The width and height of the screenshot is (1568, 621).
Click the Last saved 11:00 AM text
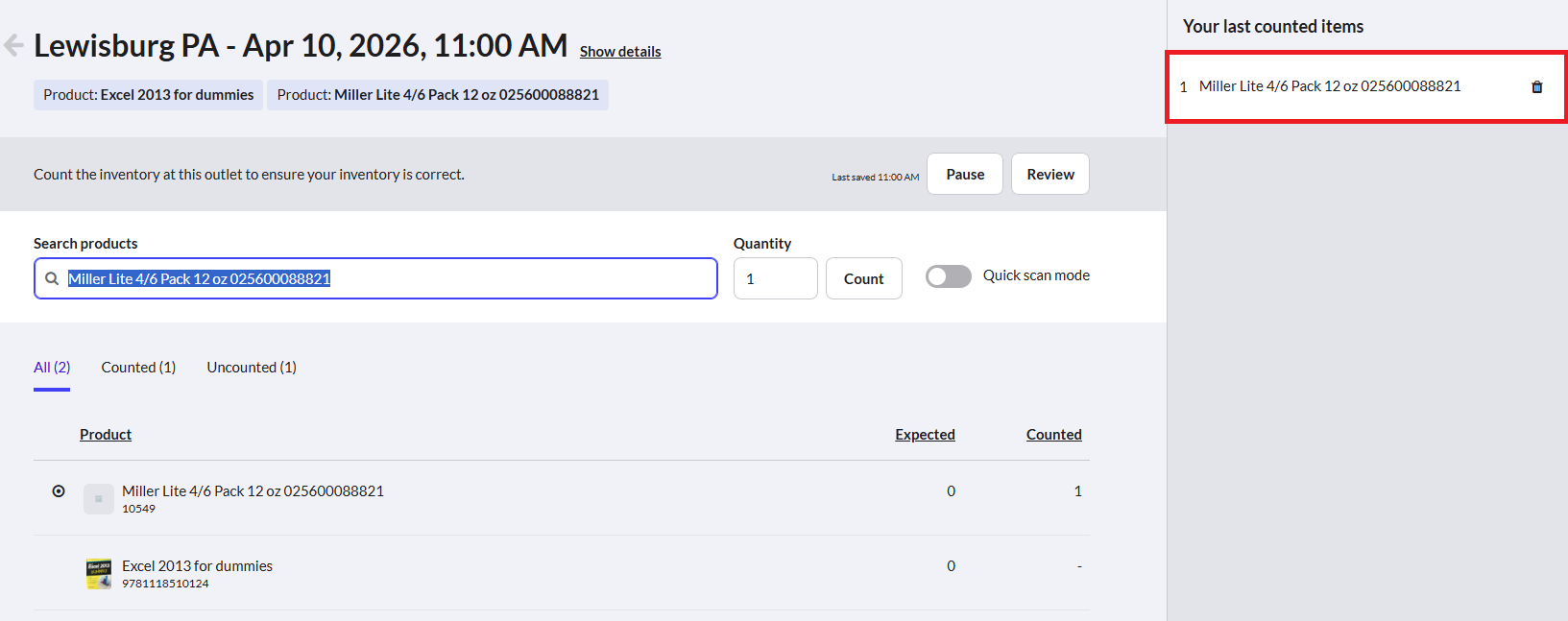pyautogui.click(x=875, y=178)
